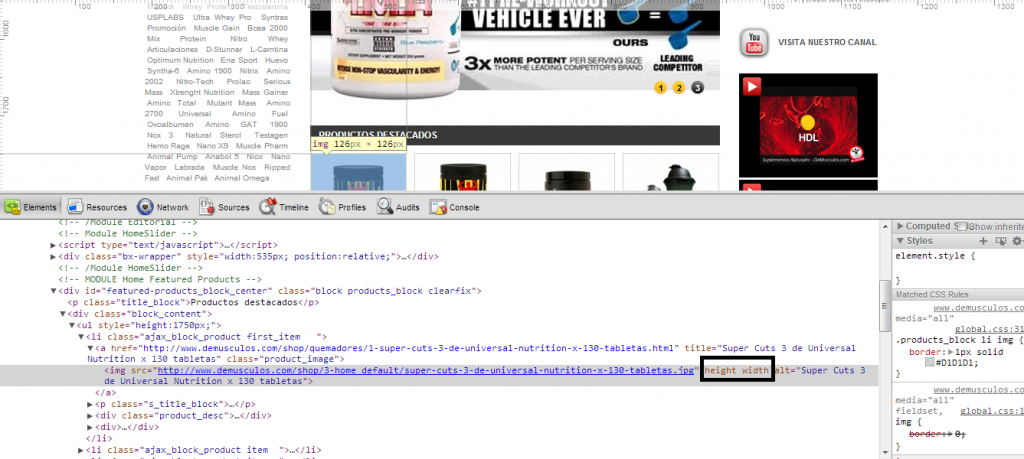Select the MODULE Home Featured Products comment

click(x=161, y=279)
